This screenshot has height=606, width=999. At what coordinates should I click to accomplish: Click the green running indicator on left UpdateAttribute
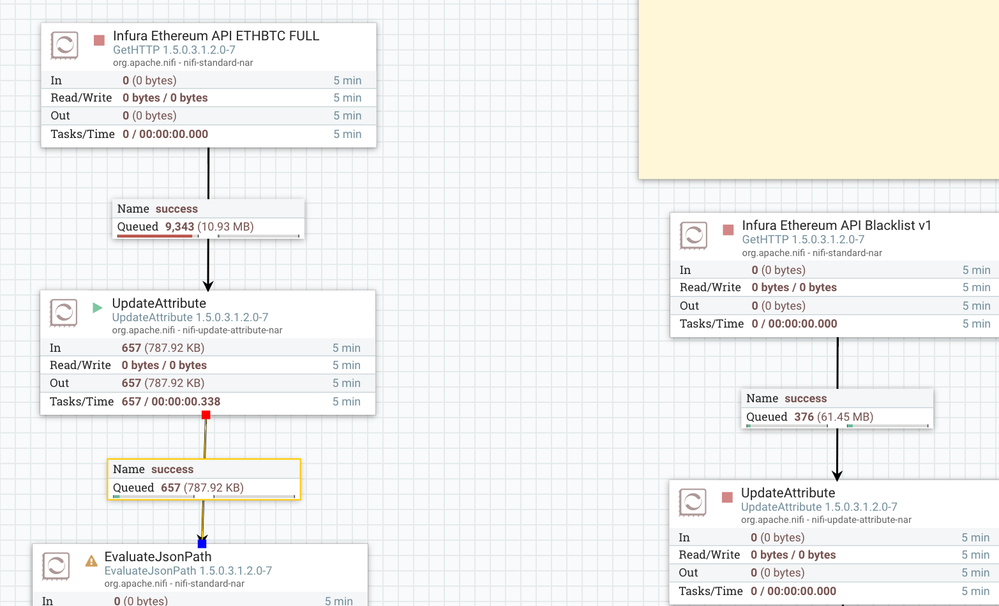[x=97, y=308]
